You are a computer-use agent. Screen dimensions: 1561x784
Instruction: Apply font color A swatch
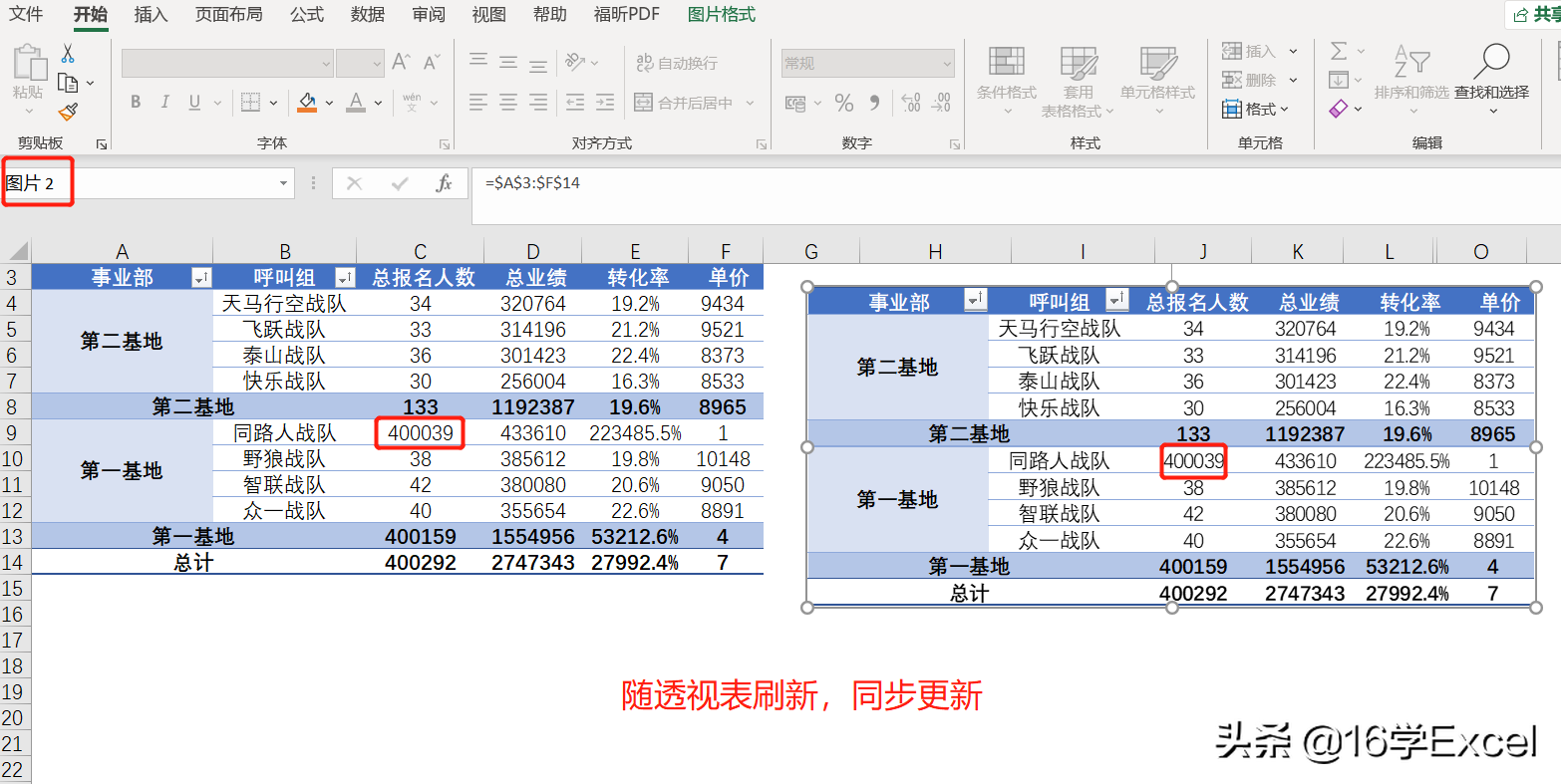356,103
